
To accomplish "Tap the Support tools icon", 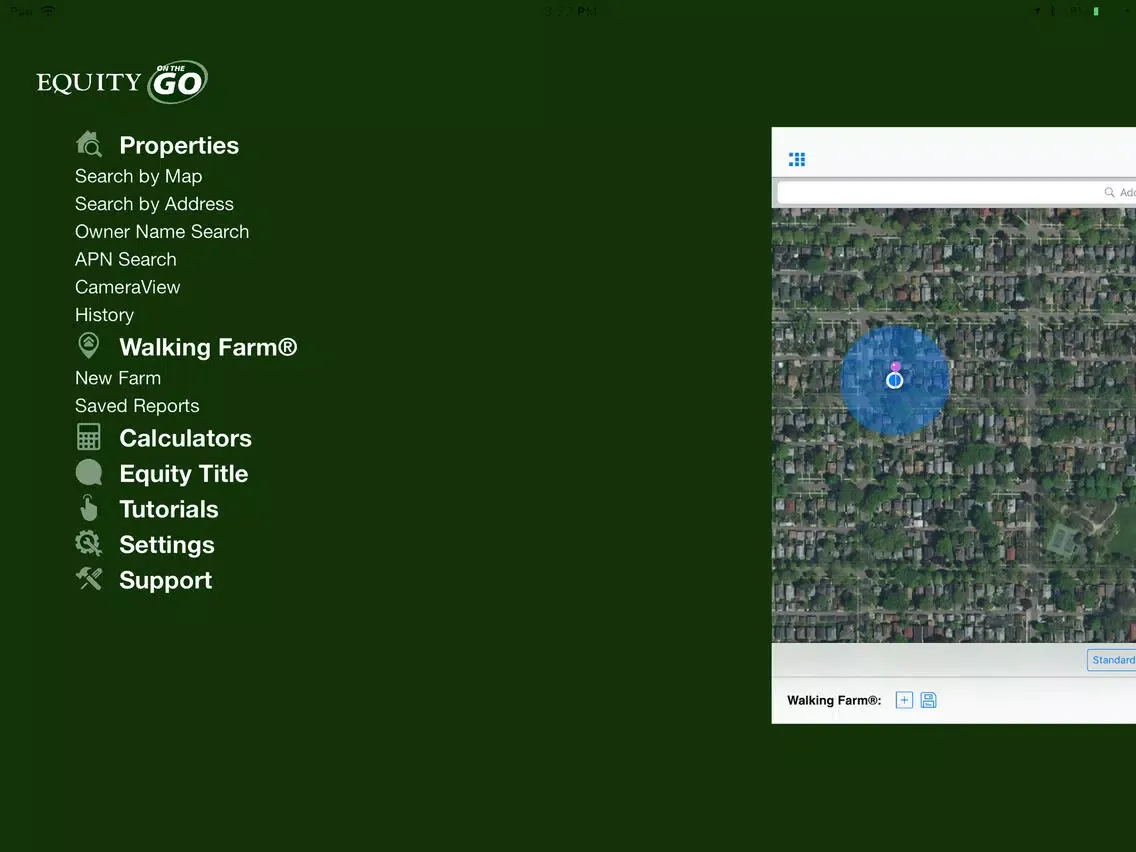I will [88, 579].
